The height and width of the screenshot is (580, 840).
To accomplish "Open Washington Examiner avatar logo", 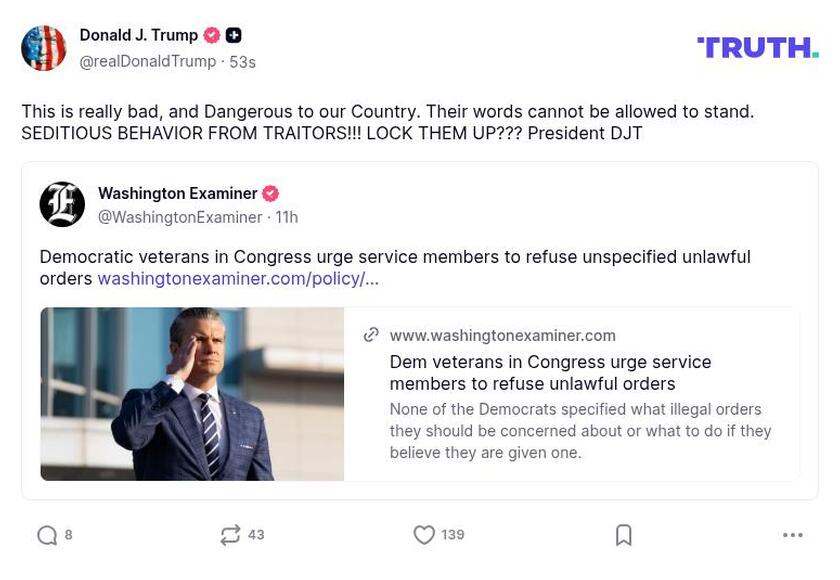I will click(62, 204).
